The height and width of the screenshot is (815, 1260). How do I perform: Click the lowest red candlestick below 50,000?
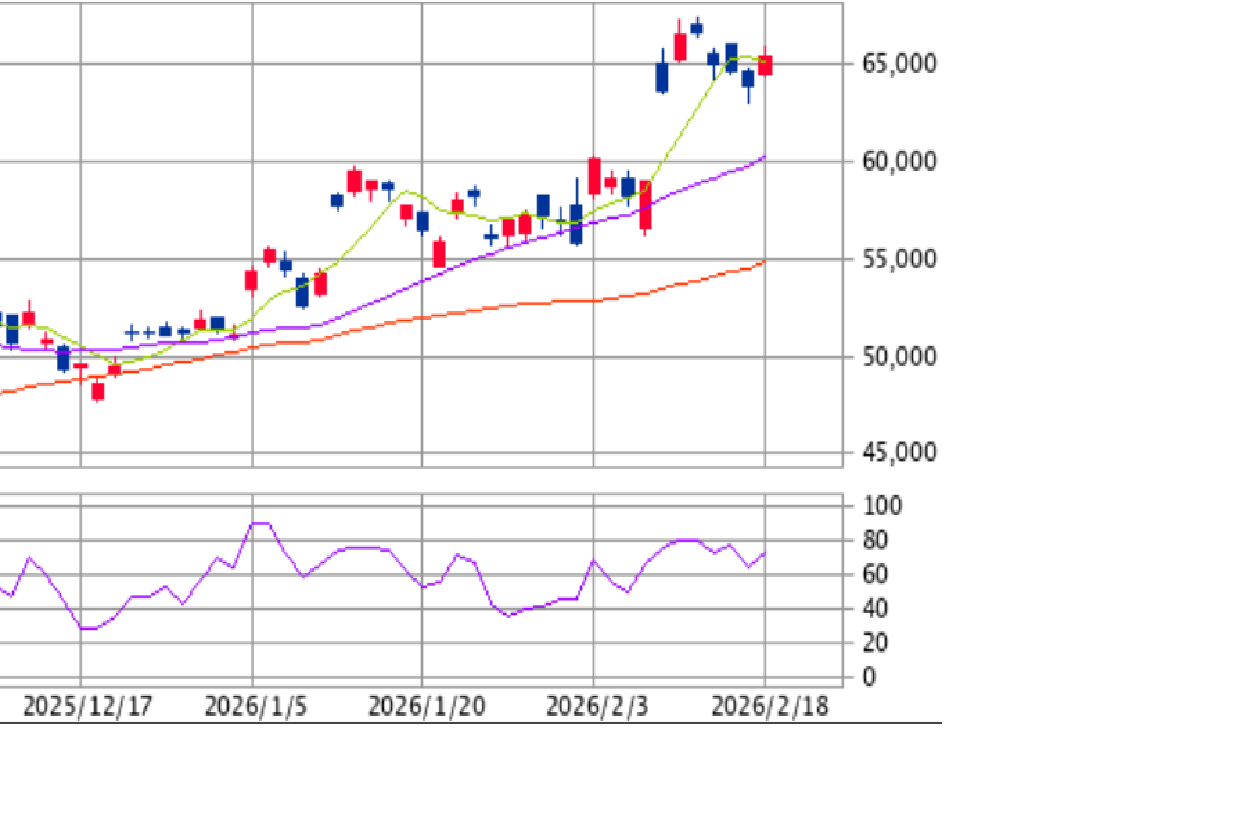point(98,390)
